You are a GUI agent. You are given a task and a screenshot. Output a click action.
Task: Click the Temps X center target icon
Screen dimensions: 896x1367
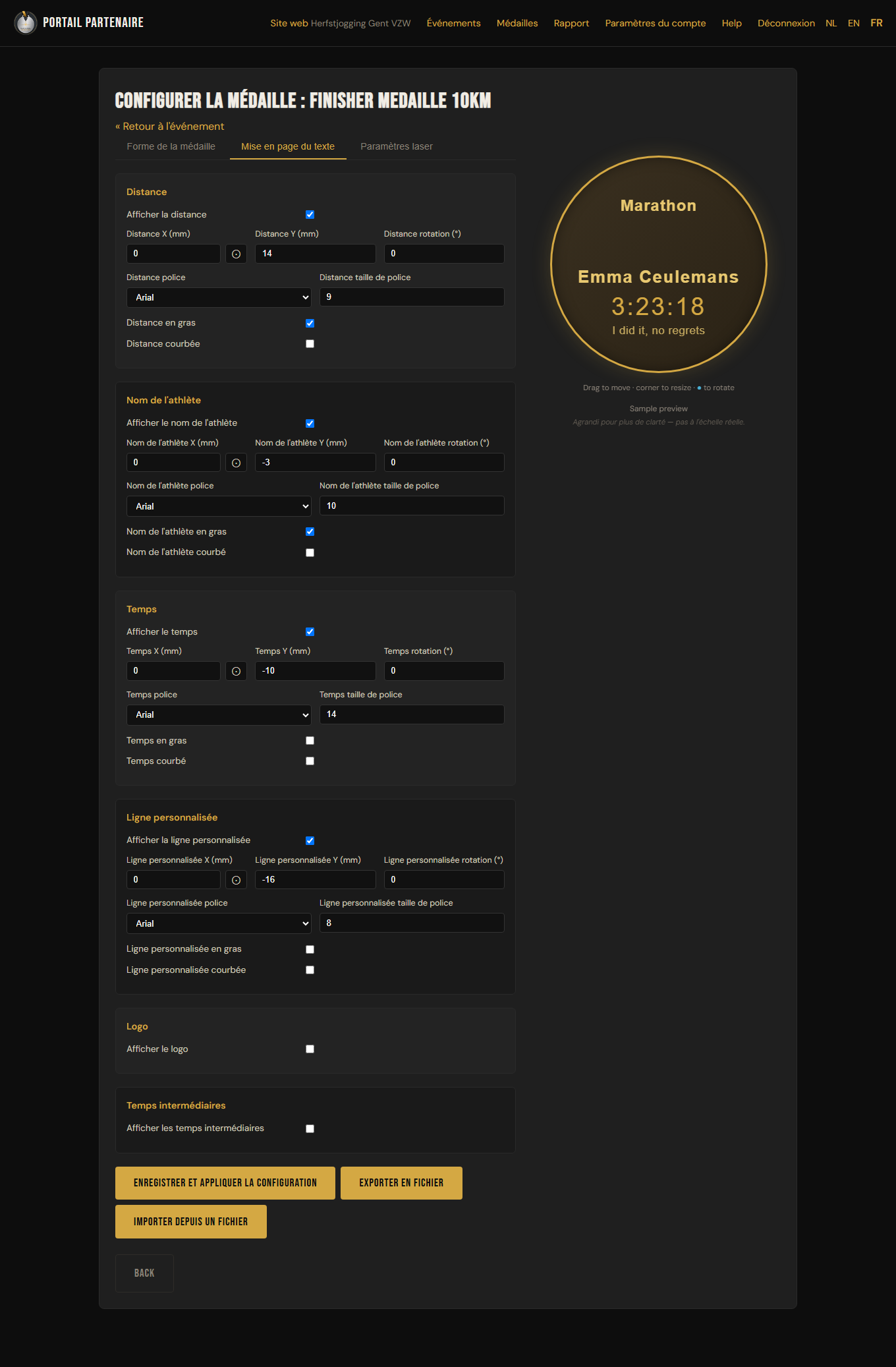pos(236,671)
